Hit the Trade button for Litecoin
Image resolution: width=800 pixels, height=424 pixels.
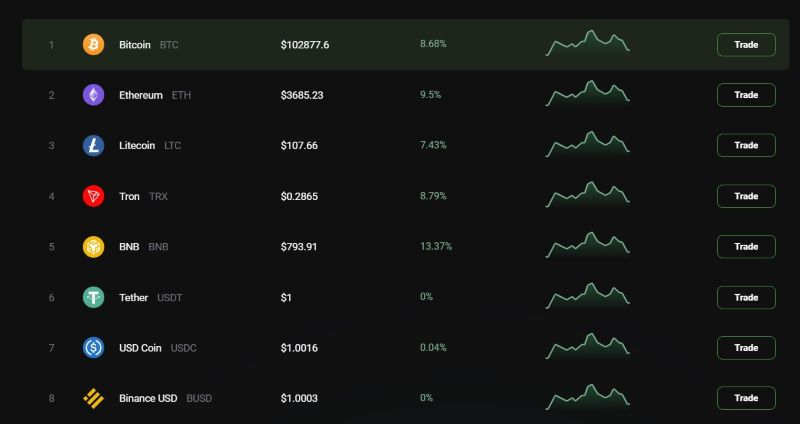tap(746, 145)
